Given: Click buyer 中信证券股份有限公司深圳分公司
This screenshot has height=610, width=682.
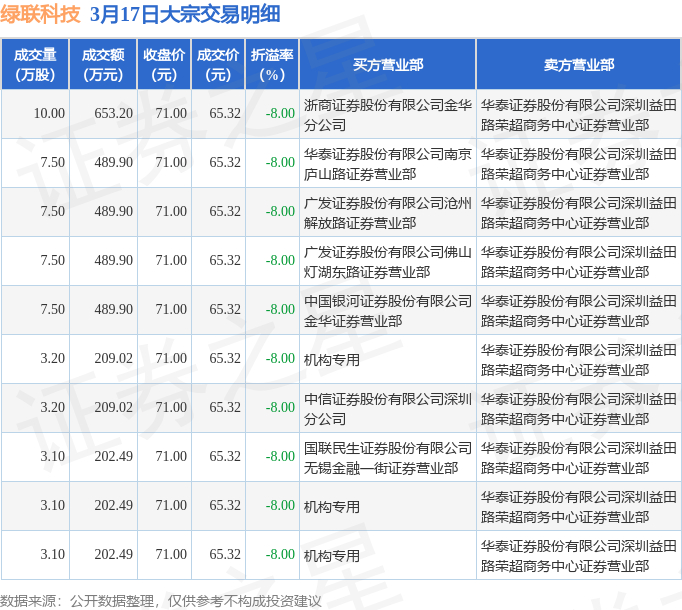Looking at the screenshot, I should 388,409.
